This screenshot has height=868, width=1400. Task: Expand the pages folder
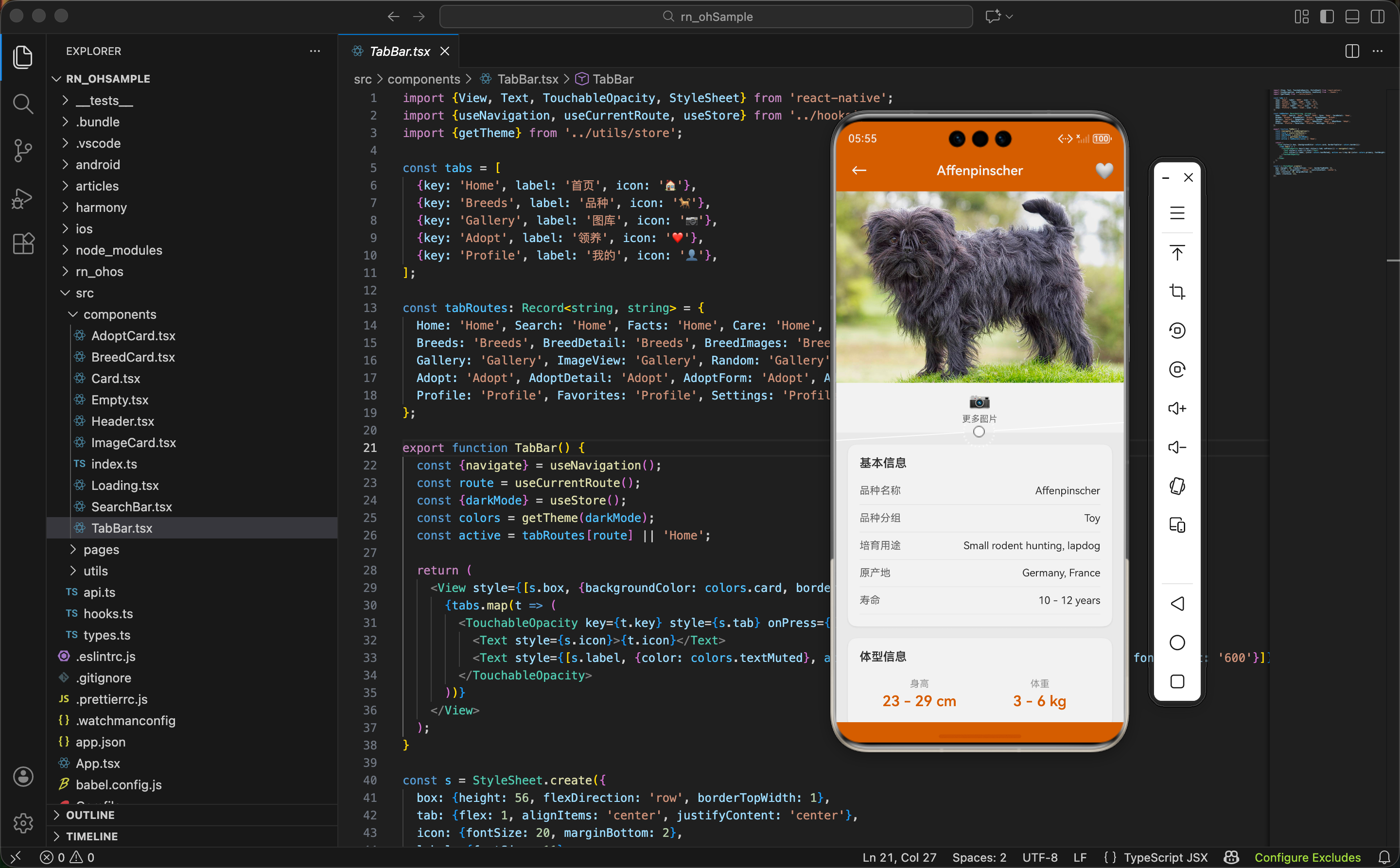[101, 549]
